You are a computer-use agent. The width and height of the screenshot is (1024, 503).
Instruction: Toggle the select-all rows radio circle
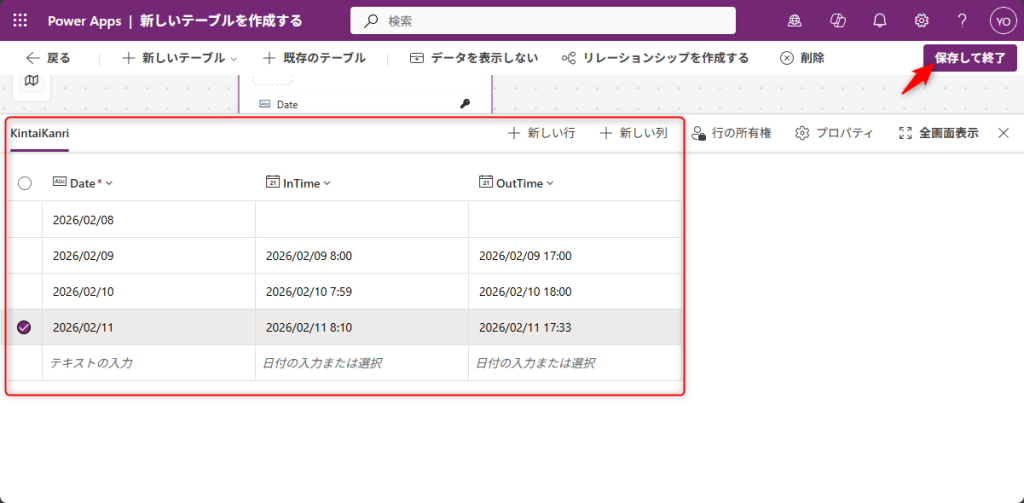[x=25, y=183]
